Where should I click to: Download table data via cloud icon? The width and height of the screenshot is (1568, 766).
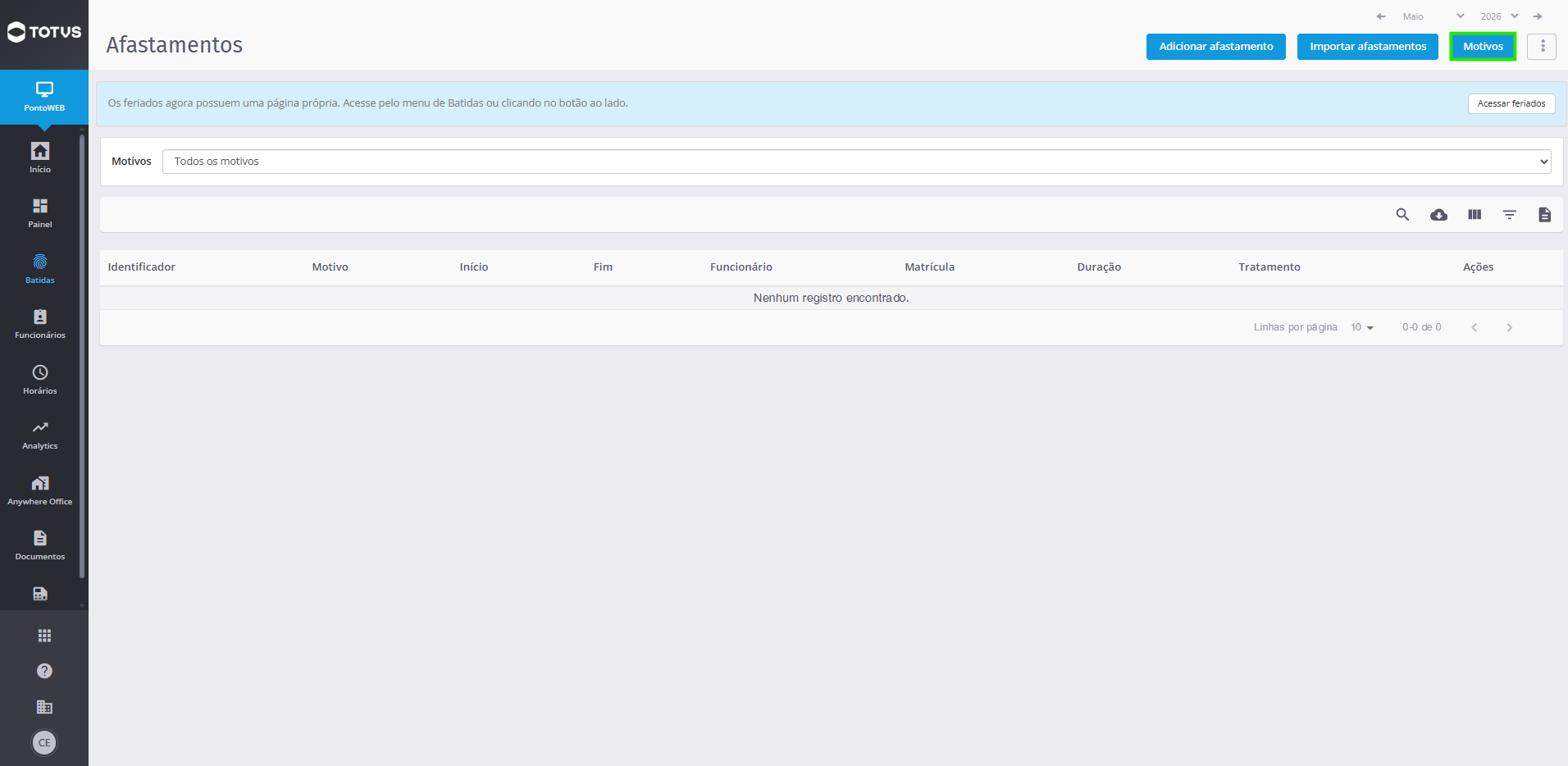tap(1438, 215)
